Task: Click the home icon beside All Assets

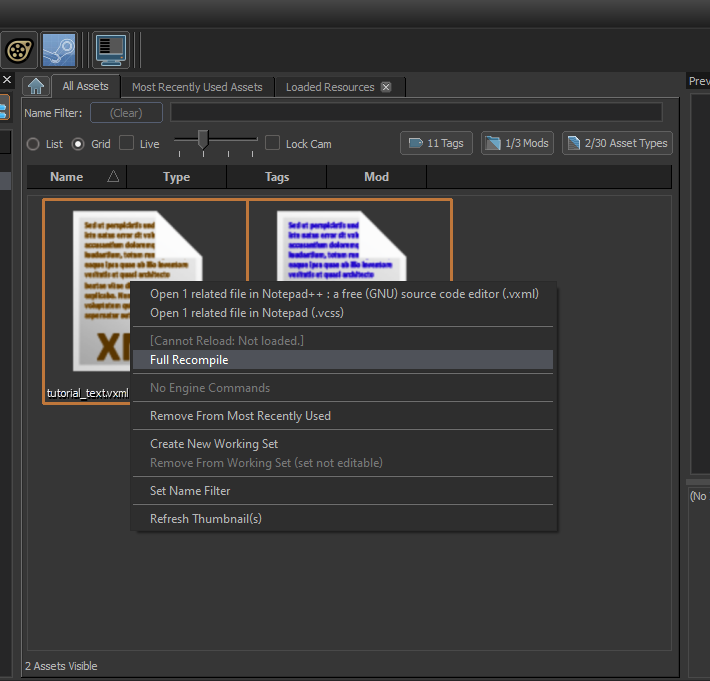Action: 36,87
